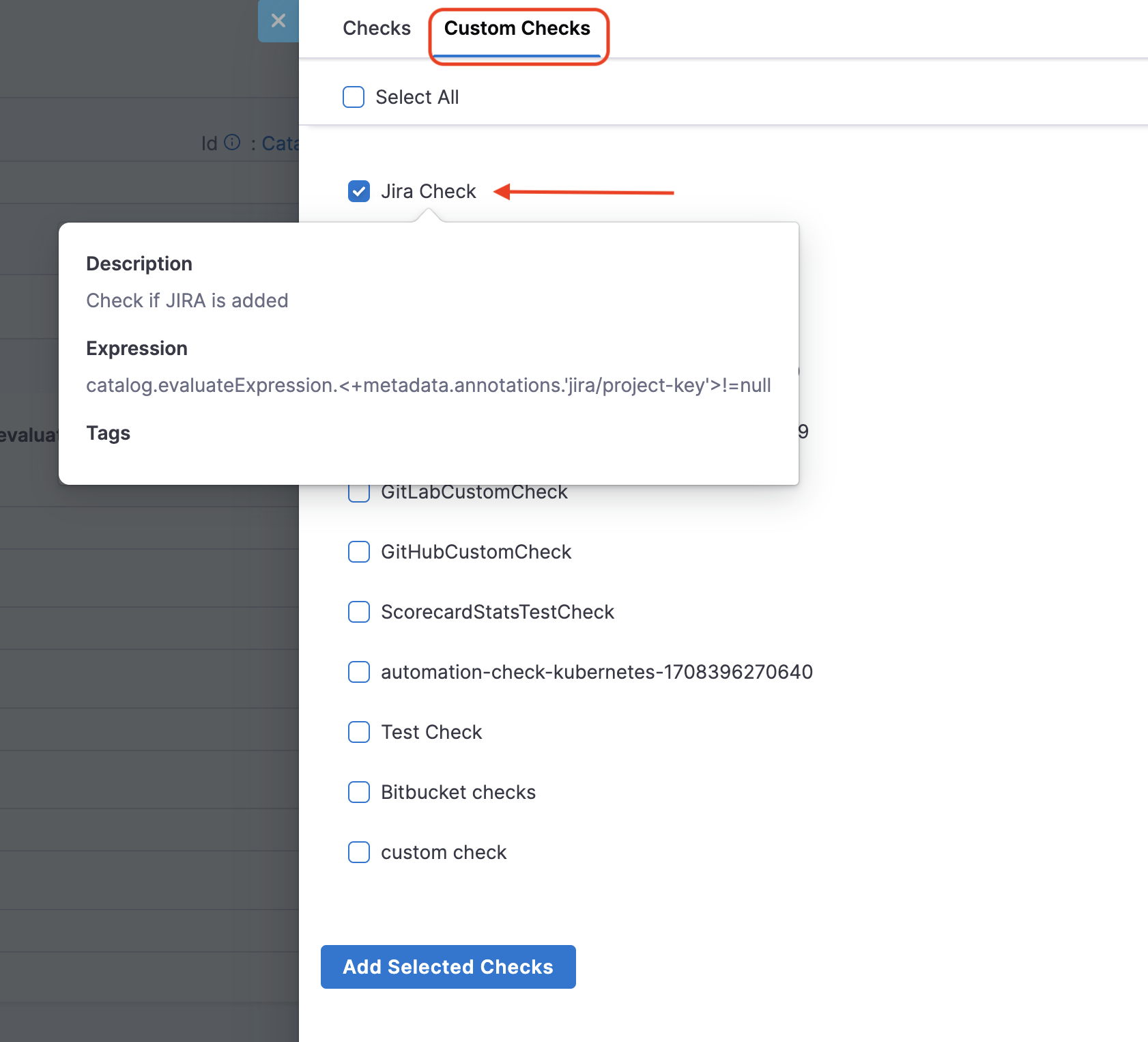Screen dimensions: 1148x1042
Task: Open the Custom Checks tab
Action: pyautogui.click(x=517, y=29)
